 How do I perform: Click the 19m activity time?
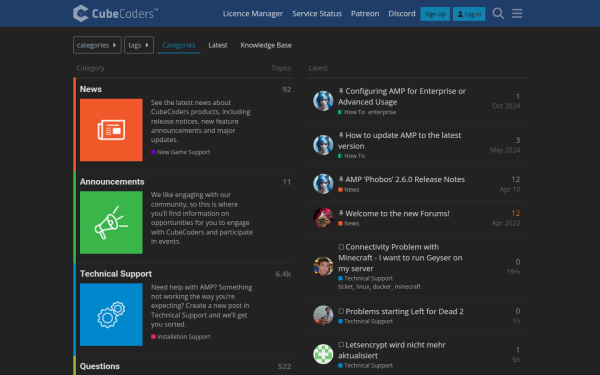click(x=513, y=272)
